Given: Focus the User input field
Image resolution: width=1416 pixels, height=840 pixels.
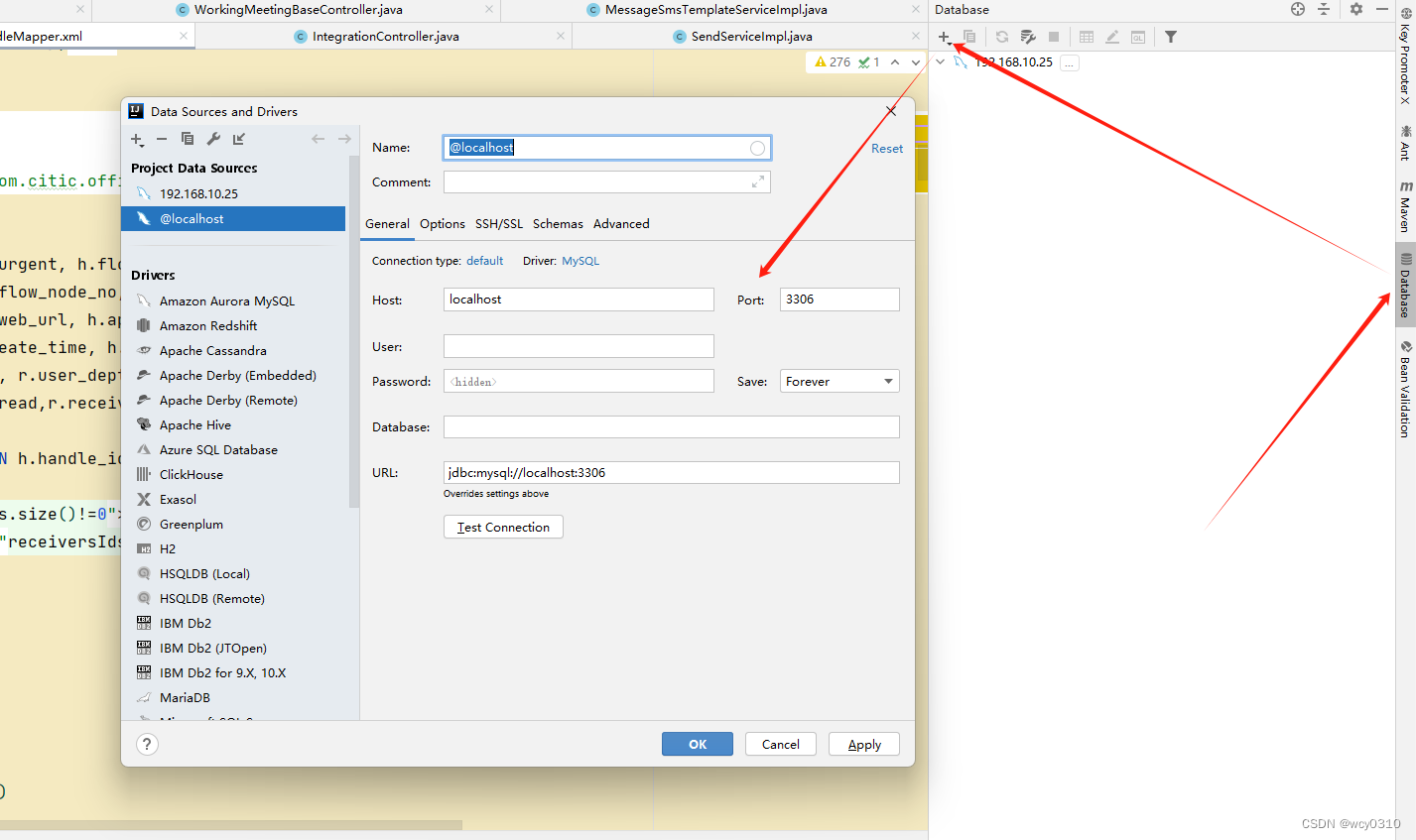Looking at the screenshot, I should coord(579,346).
